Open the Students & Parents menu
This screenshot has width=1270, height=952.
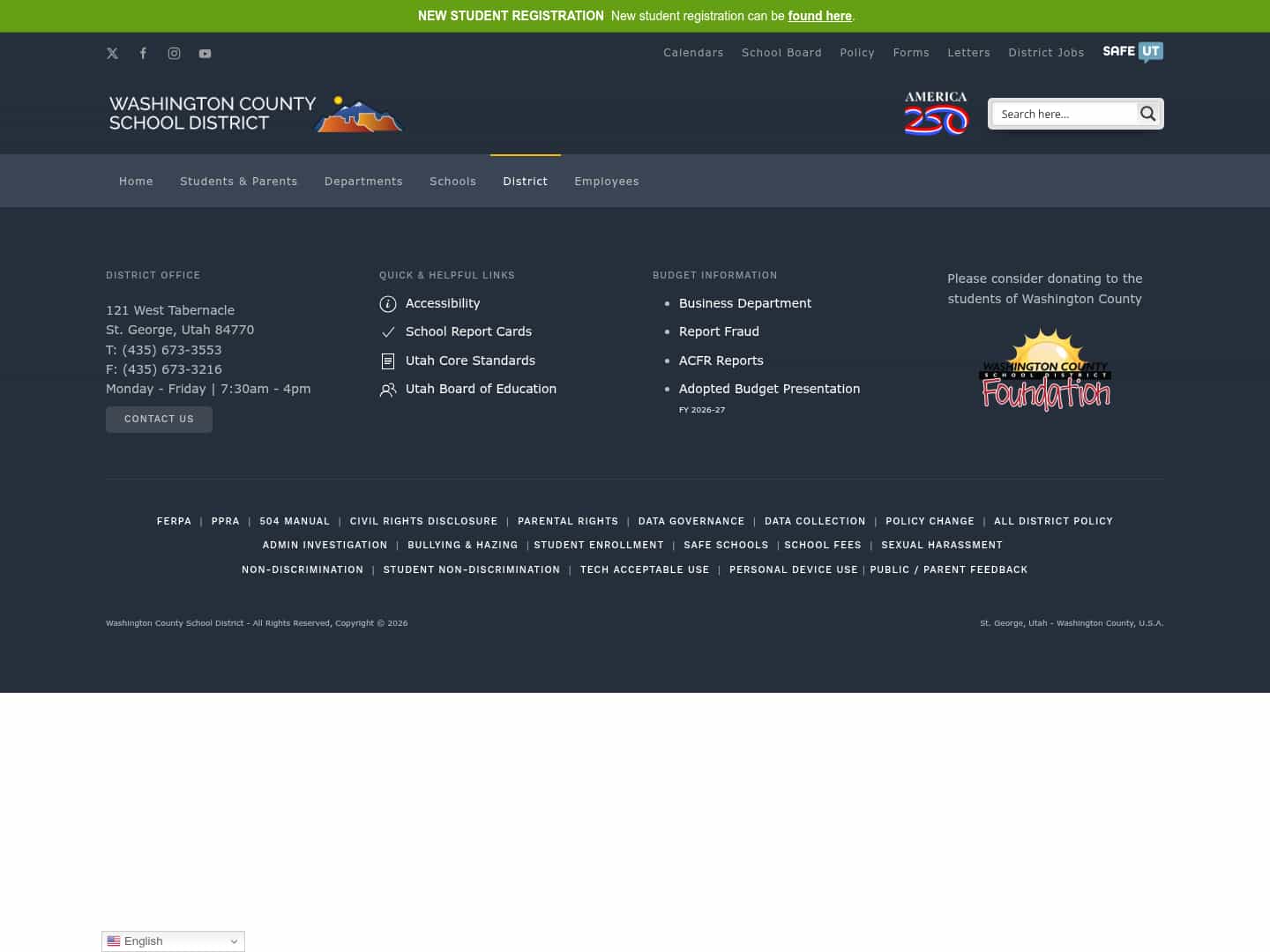click(x=239, y=182)
